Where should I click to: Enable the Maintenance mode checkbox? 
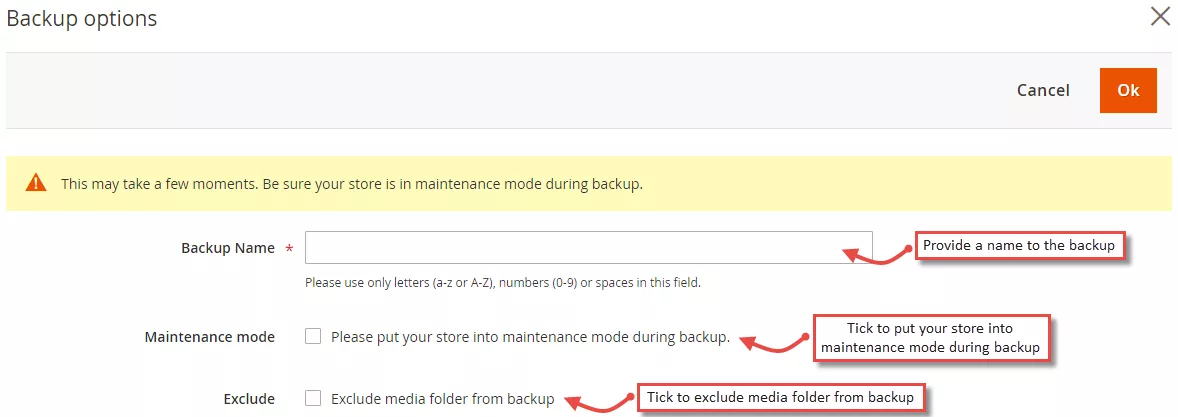pos(313,337)
